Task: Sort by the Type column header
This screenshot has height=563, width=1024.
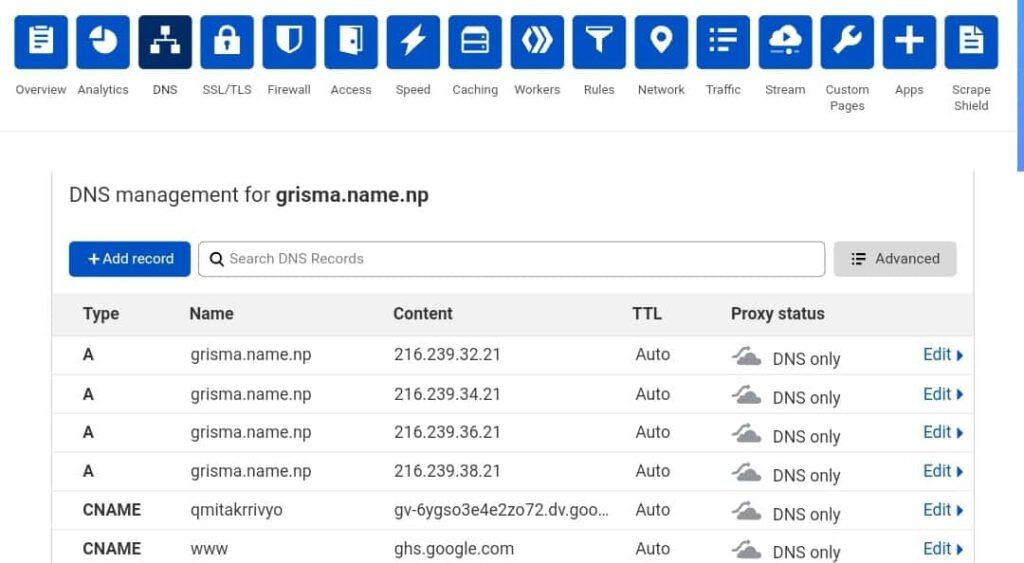Action: [101, 314]
